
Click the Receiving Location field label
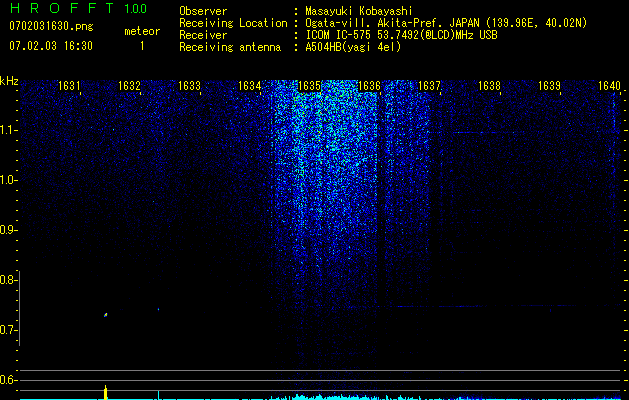[233, 23]
